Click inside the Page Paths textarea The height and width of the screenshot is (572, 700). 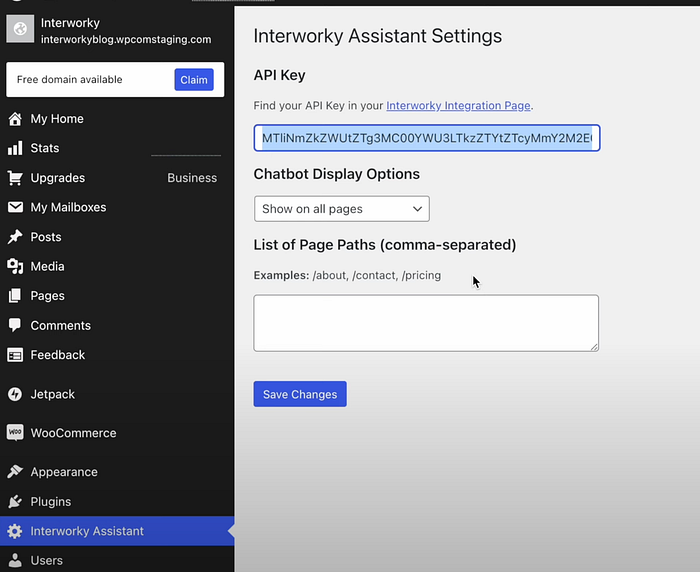click(x=426, y=323)
